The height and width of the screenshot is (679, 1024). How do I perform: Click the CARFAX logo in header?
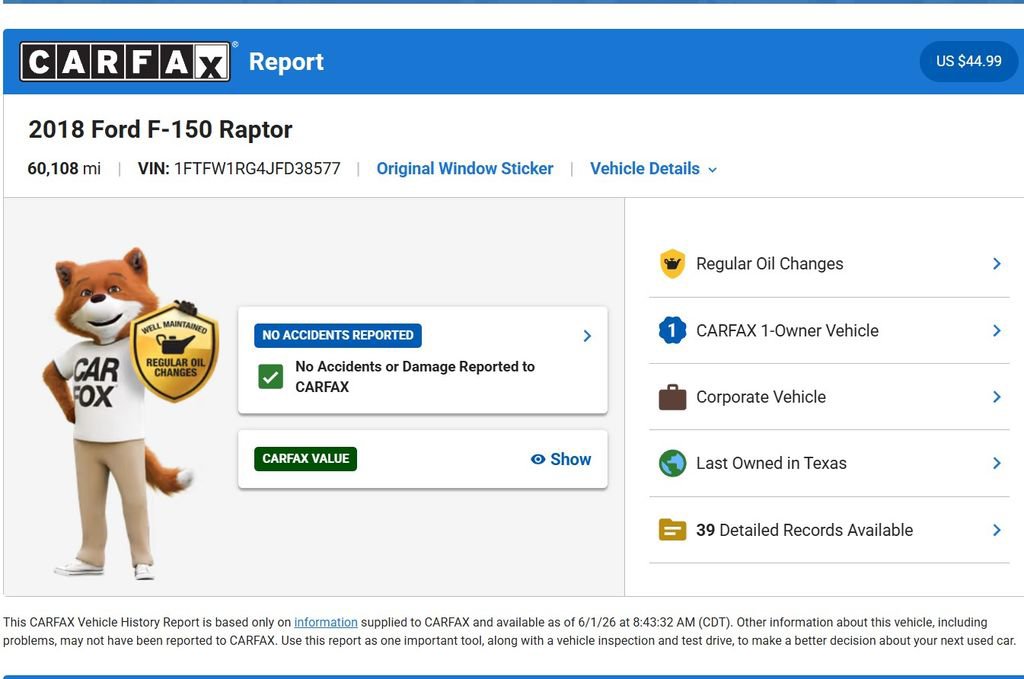click(125, 61)
